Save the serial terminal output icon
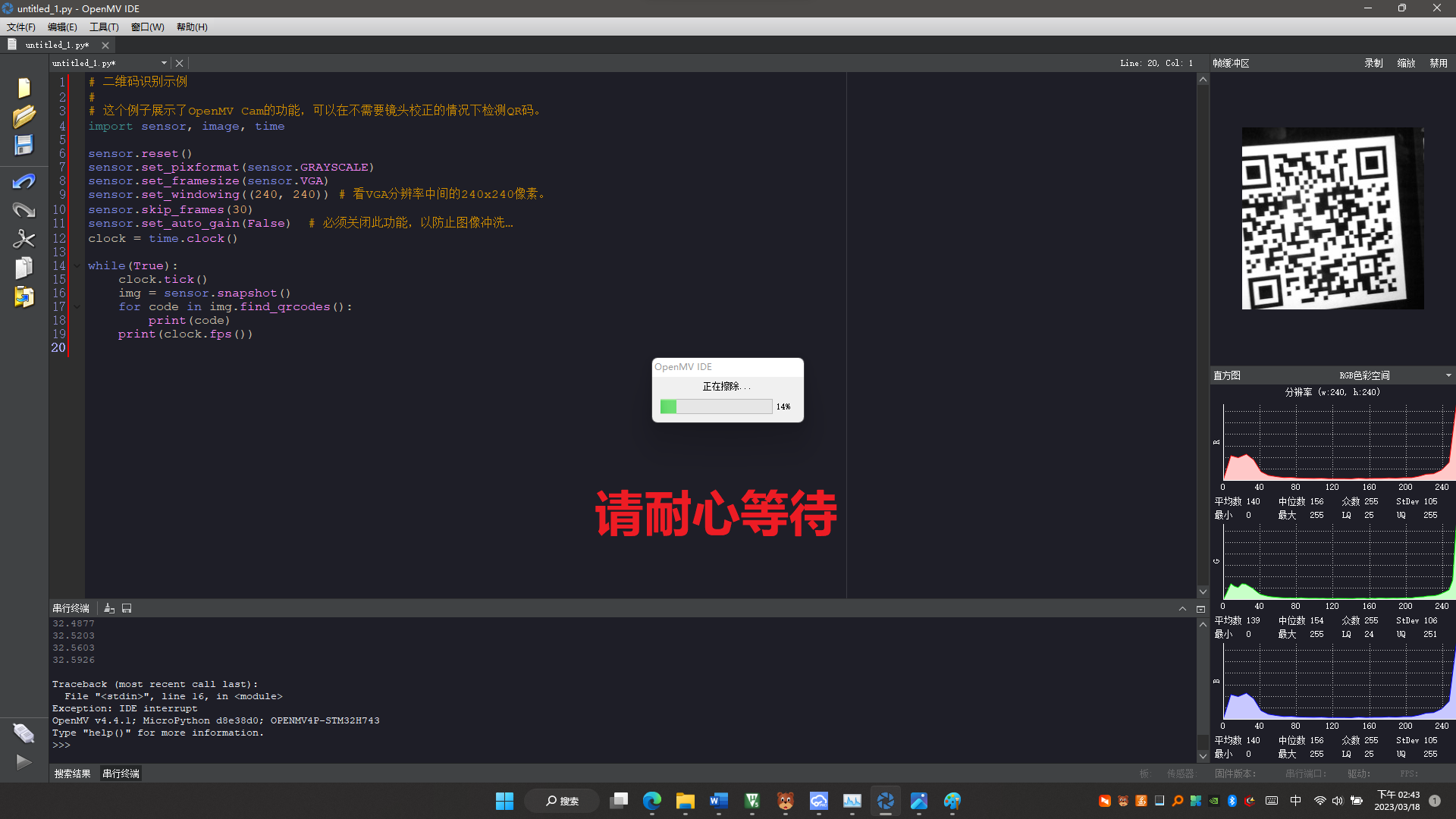Image resolution: width=1456 pixels, height=819 pixels. 127,608
